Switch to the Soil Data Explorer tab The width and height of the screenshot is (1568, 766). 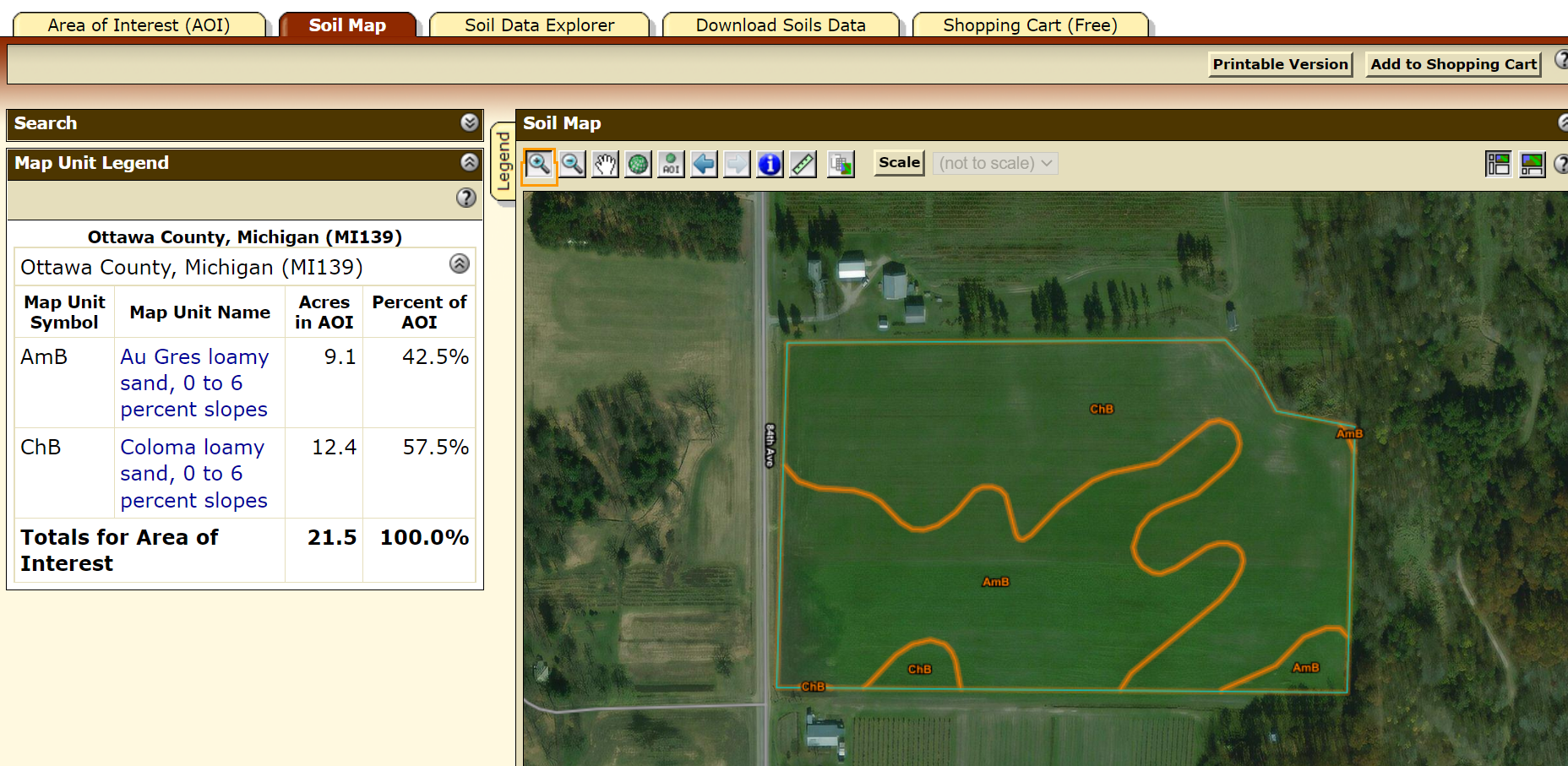tap(538, 24)
